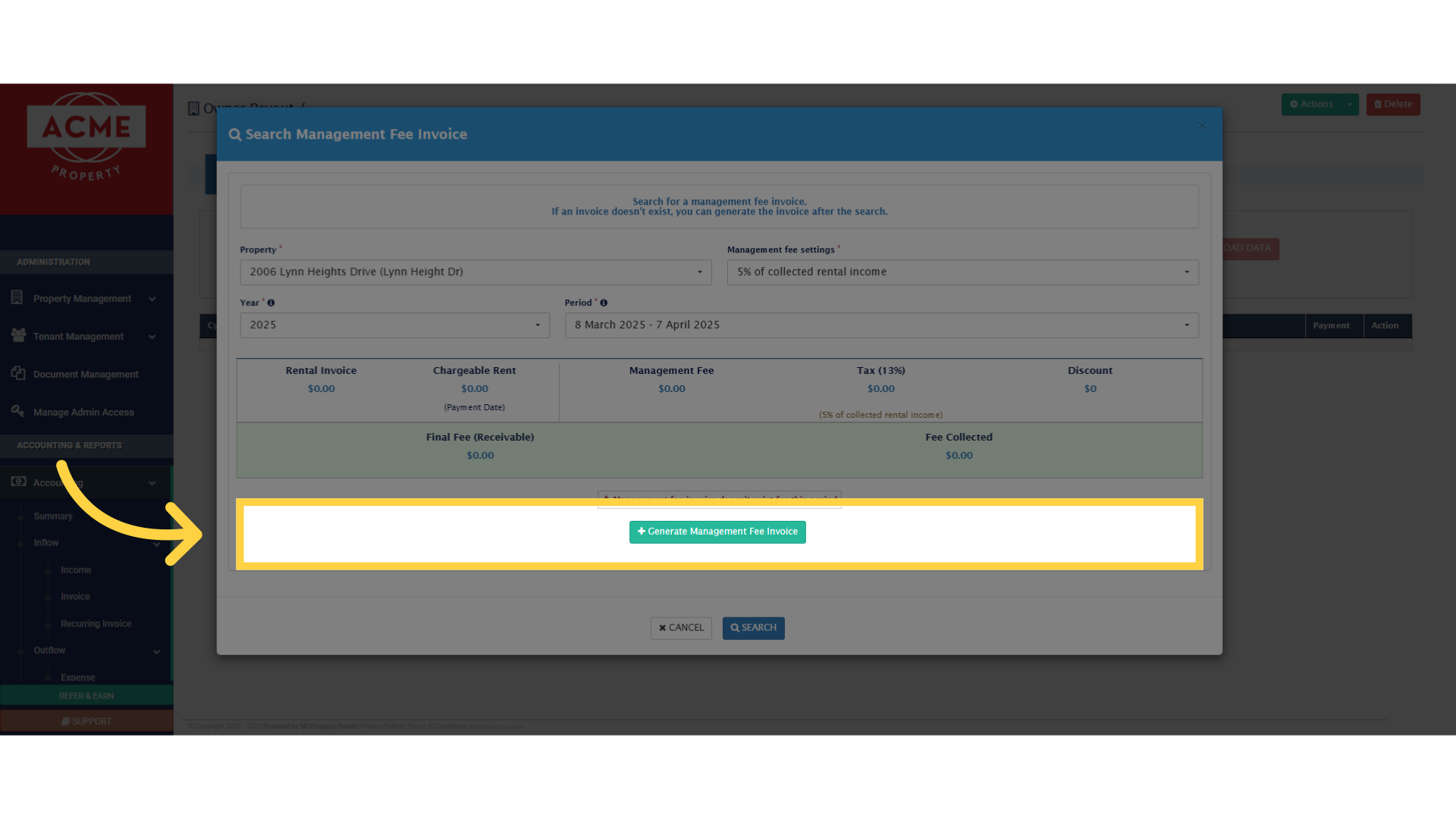Click Tenant Management people icon

coord(18,335)
